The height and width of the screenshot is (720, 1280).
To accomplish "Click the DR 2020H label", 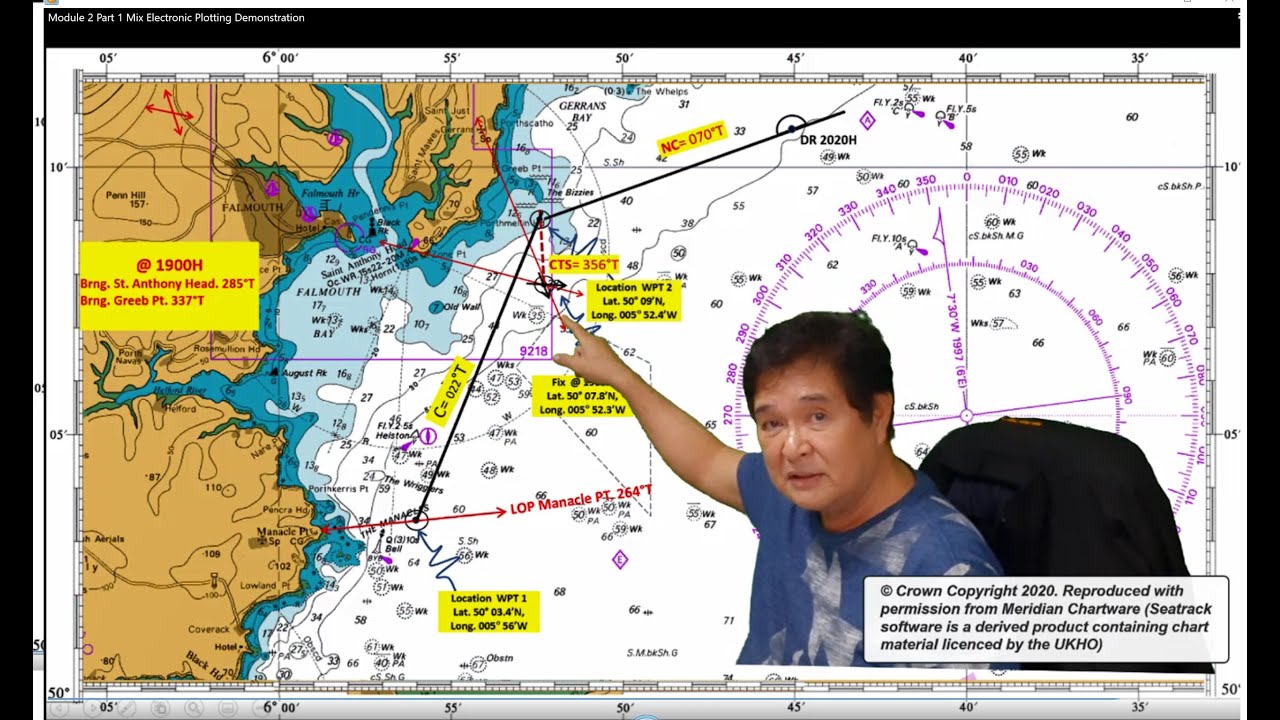I will point(828,141).
